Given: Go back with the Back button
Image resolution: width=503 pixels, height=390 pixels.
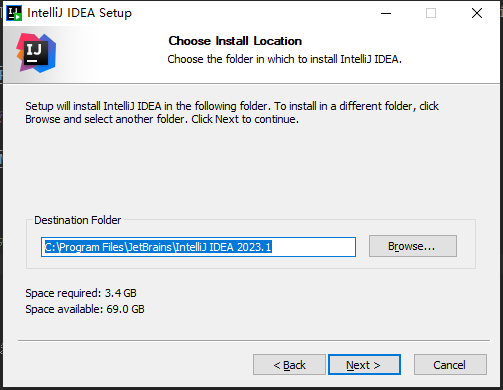Looking at the screenshot, I should click(289, 365).
